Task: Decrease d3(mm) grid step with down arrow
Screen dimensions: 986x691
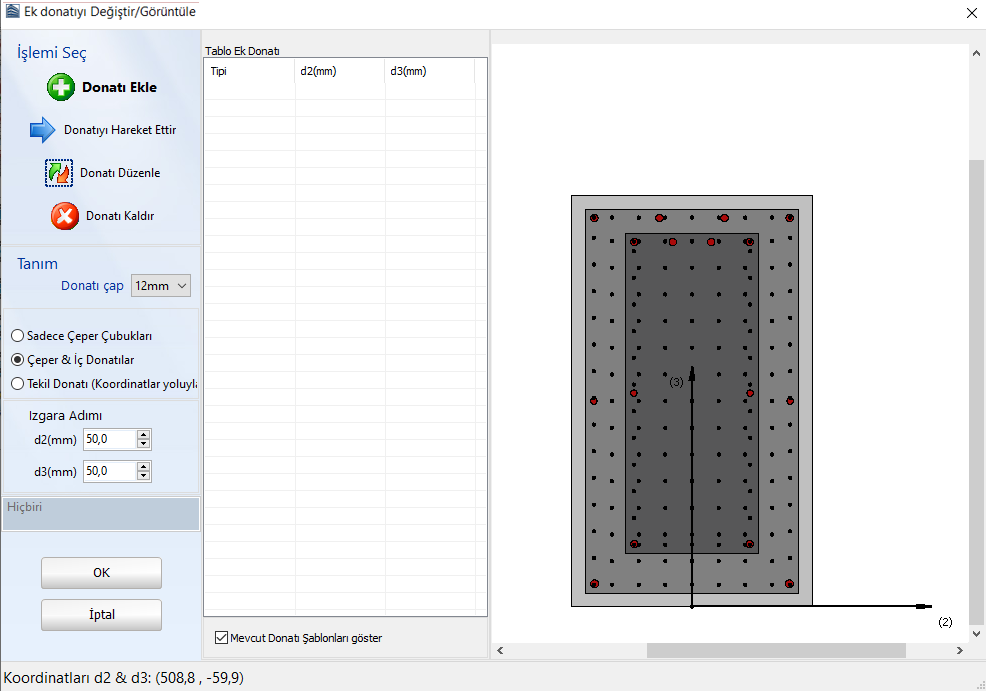Action: [144, 476]
